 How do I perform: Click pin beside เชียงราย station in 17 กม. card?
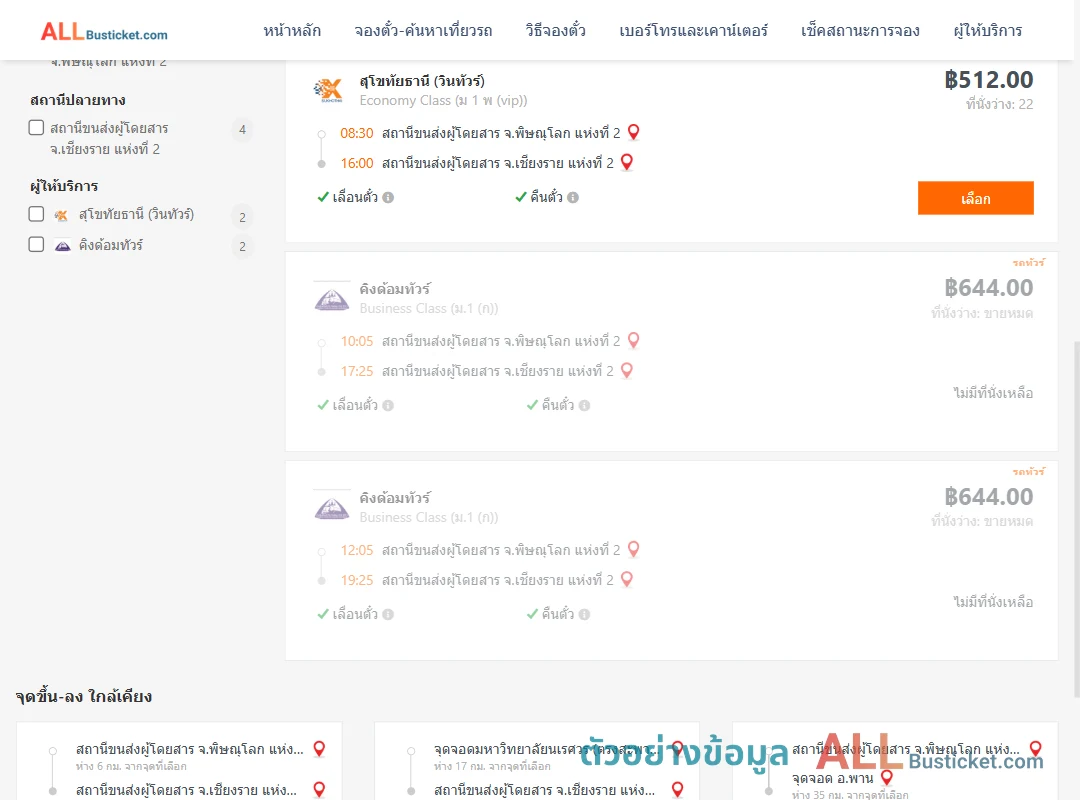(x=678, y=789)
